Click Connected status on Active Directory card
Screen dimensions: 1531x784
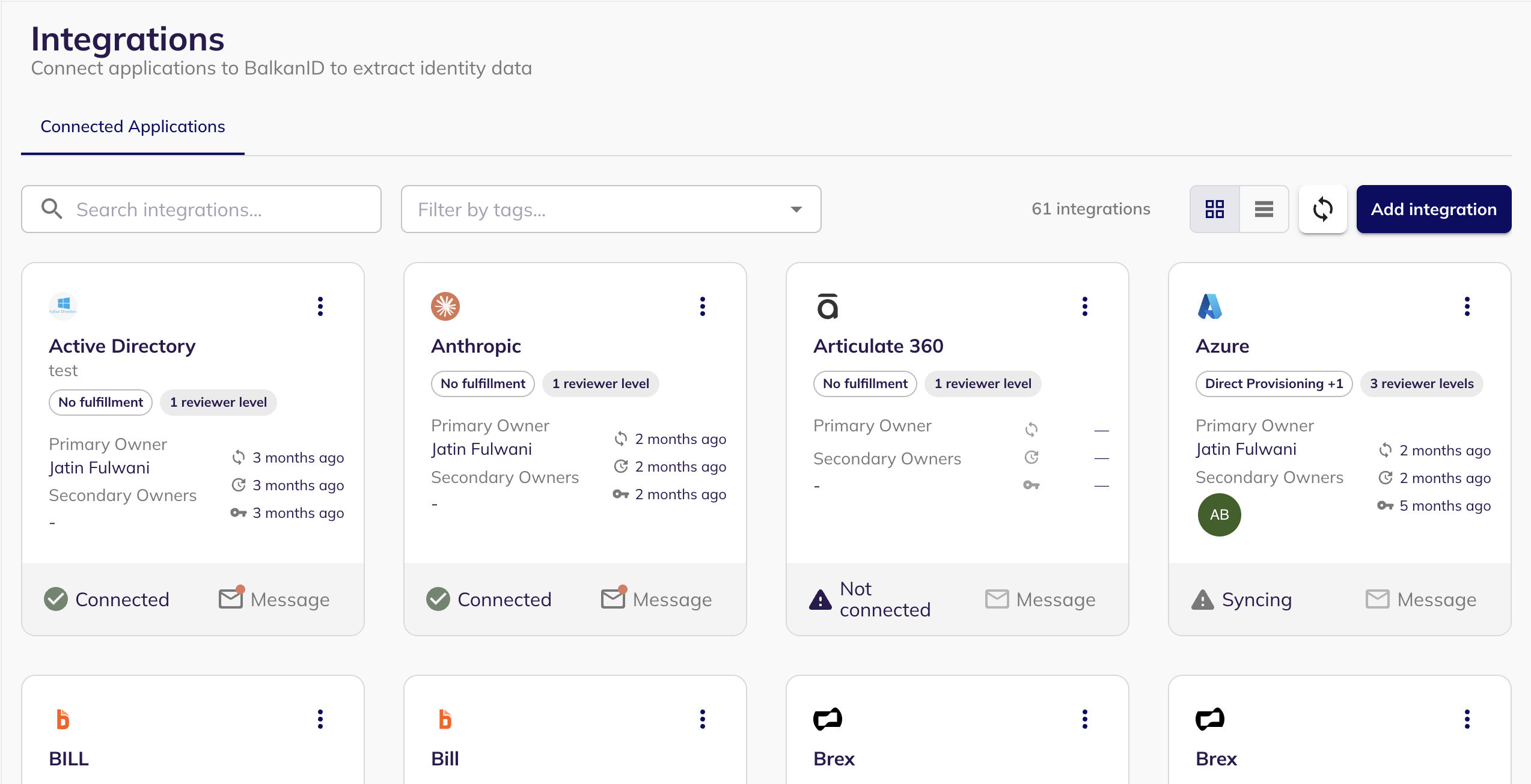pos(107,599)
